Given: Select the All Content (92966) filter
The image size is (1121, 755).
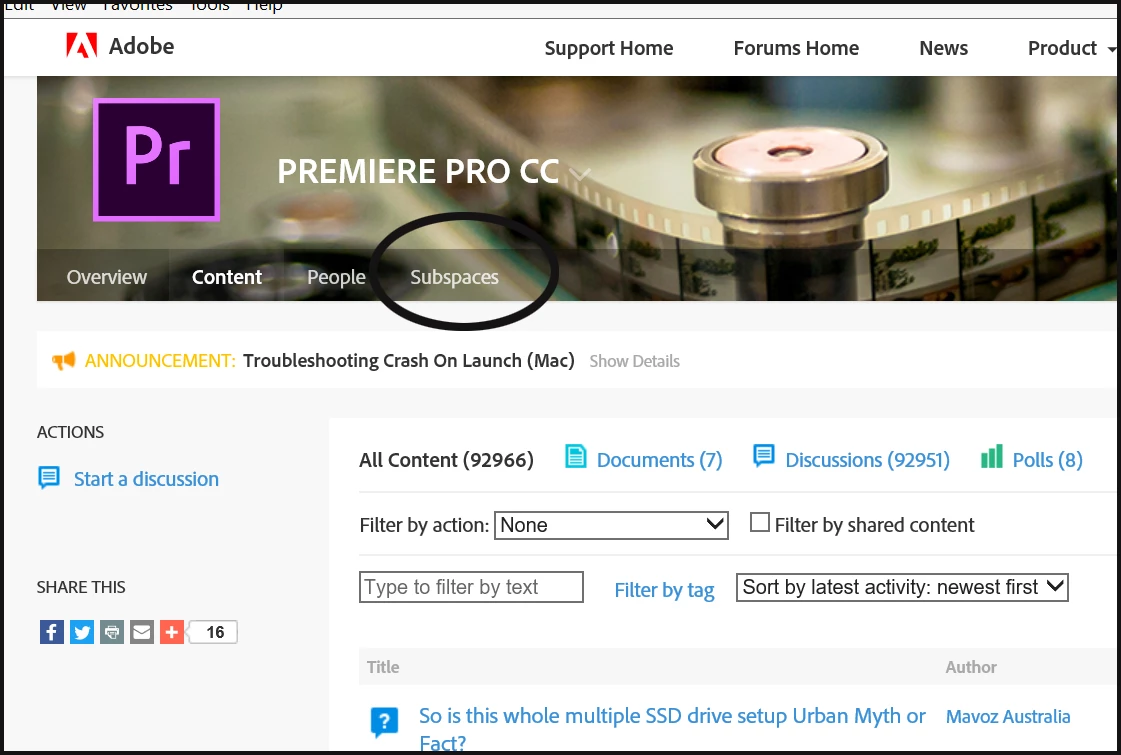Looking at the screenshot, I should [x=446, y=460].
